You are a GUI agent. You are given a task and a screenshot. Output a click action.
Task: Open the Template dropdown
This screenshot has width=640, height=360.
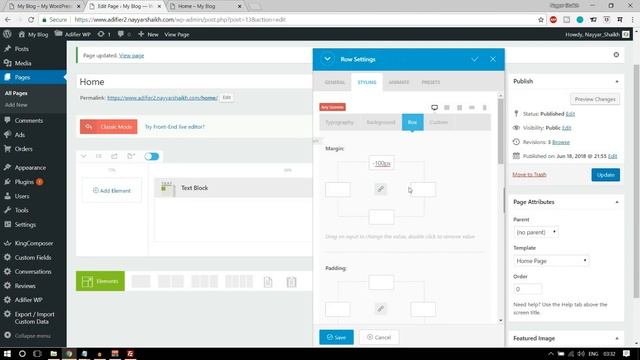(x=551, y=261)
